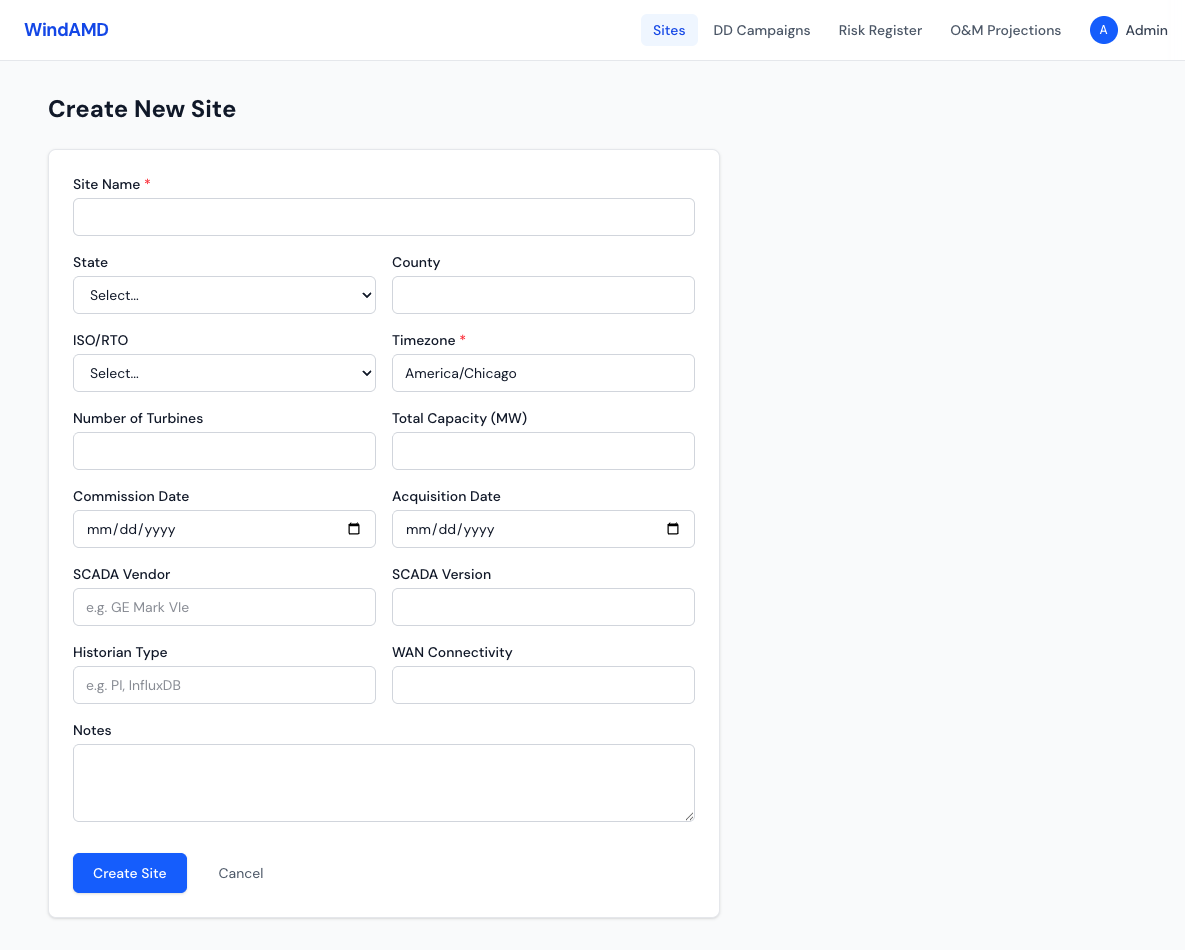Open the ISO/RTO dropdown
Screen dimensions: 1185x950
pos(224,373)
